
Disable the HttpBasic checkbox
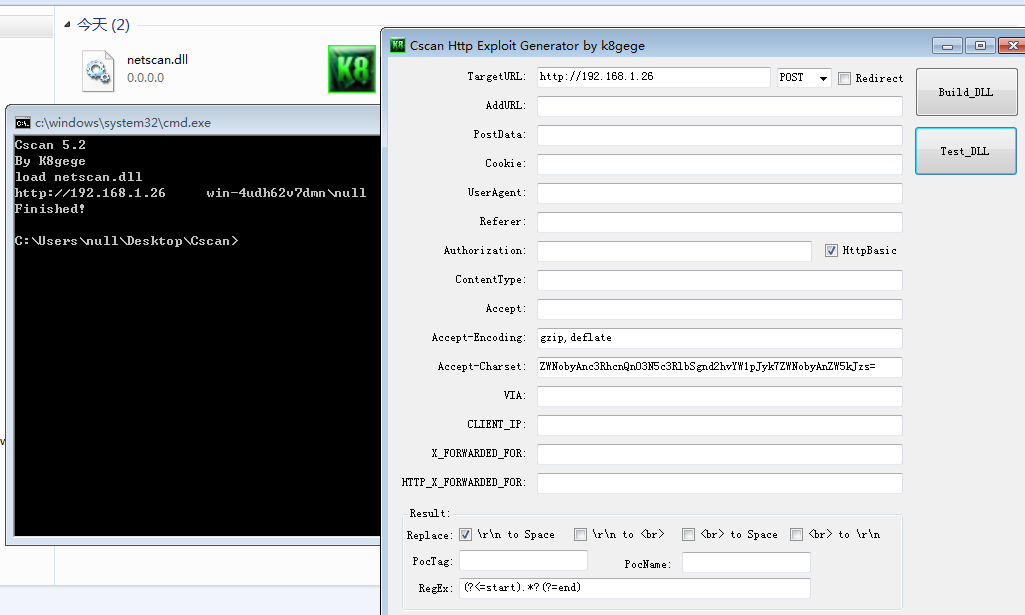pos(831,250)
